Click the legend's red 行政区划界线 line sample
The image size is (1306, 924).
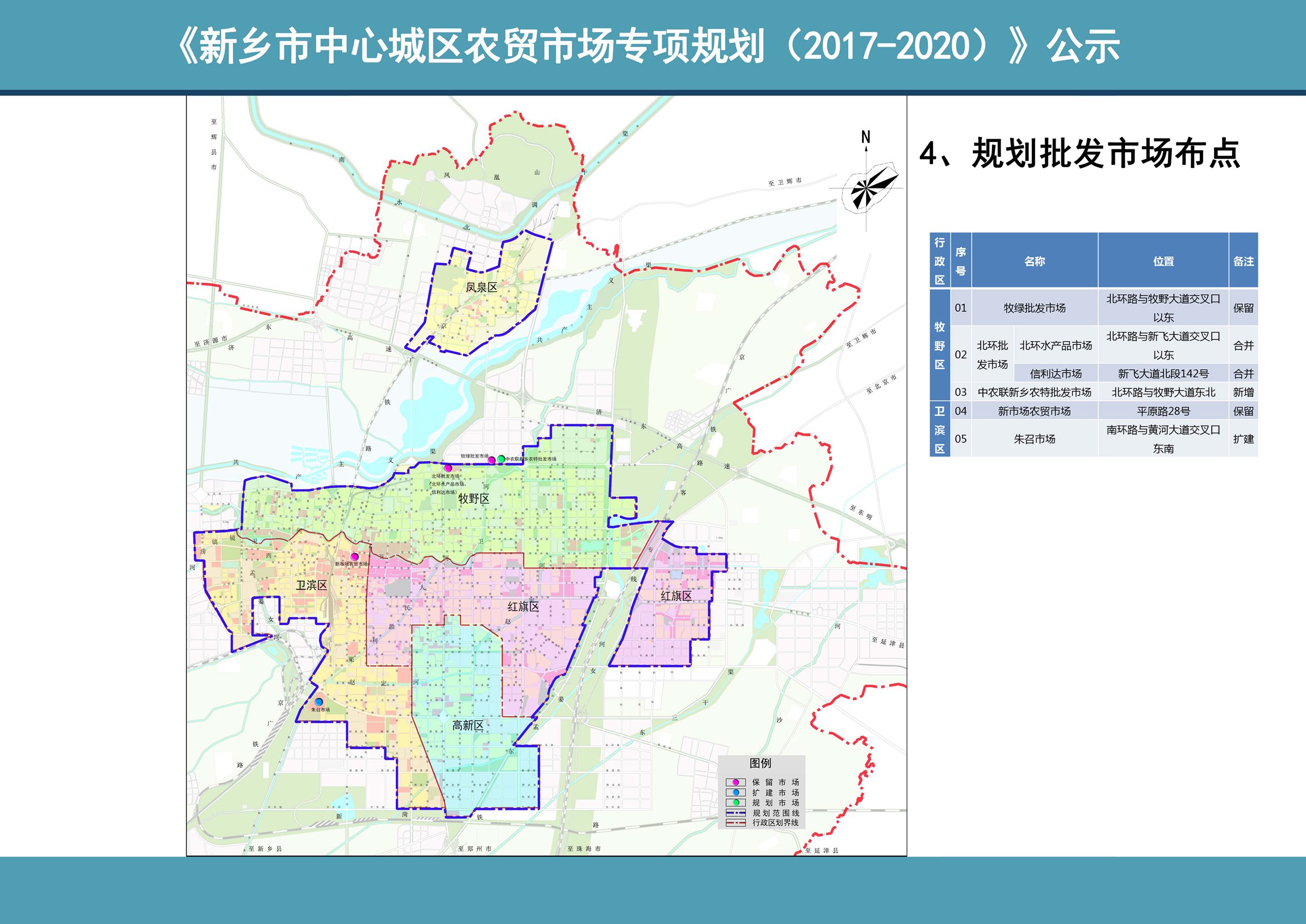click(x=735, y=822)
